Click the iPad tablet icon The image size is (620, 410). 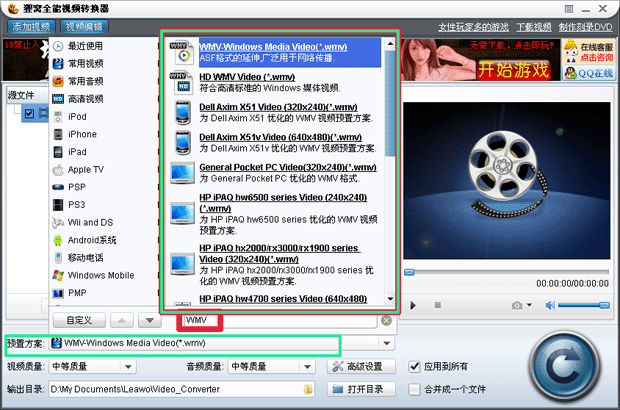pyautogui.click(x=58, y=152)
